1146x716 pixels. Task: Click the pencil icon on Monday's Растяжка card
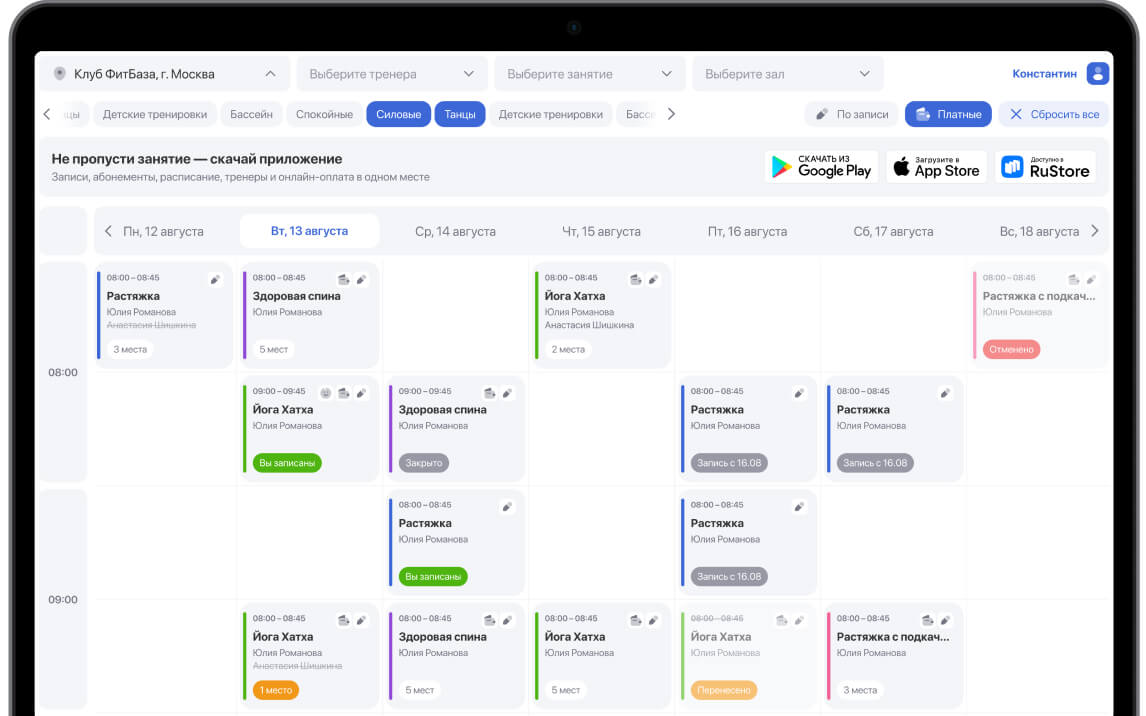coord(215,279)
